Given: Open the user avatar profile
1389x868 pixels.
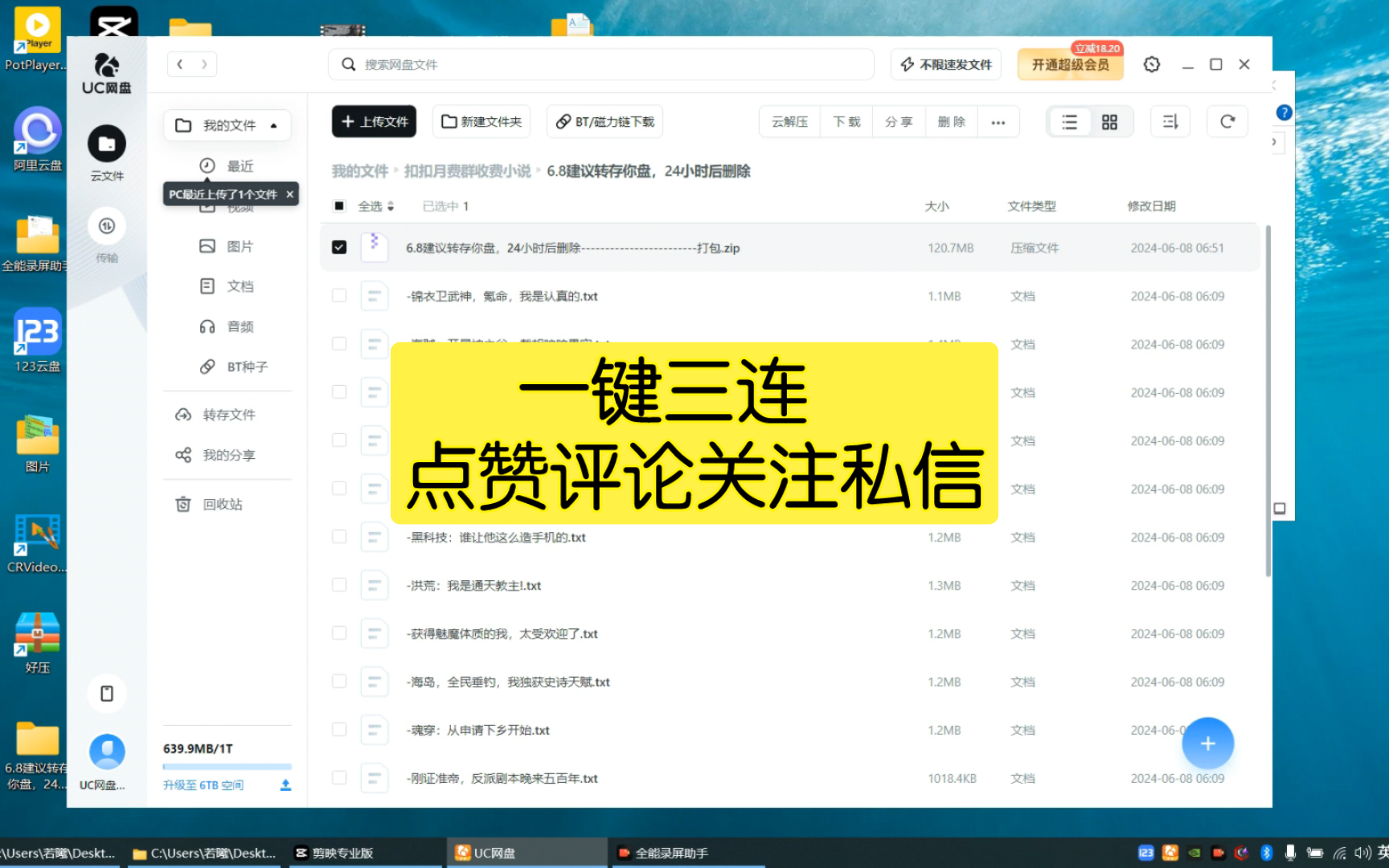Looking at the screenshot, I should click(x=107, y=752).
